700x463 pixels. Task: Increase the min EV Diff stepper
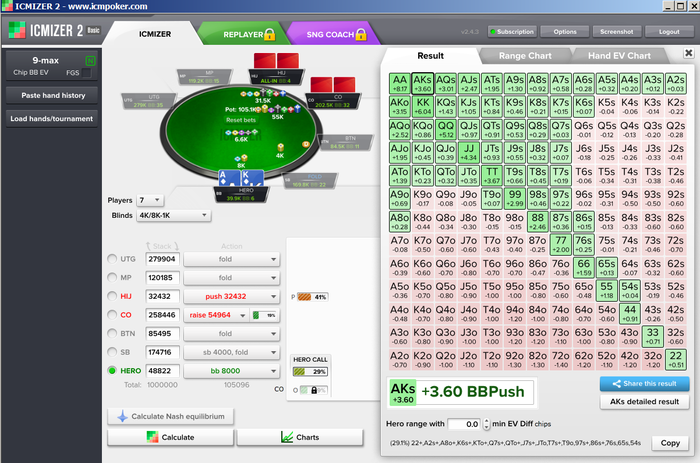pos(487,421)
